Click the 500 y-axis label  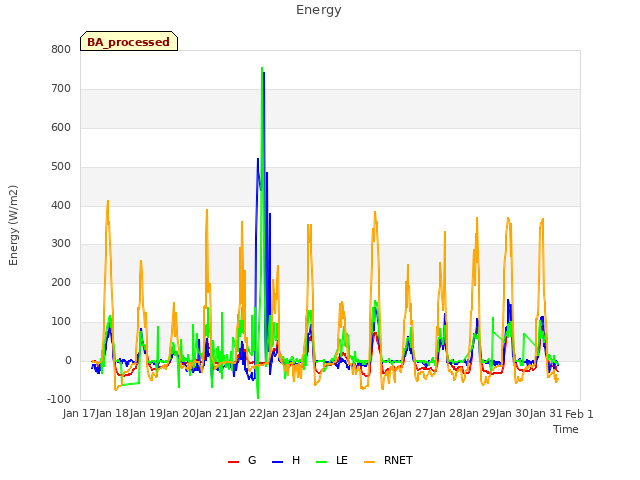(x=61, y=167)
